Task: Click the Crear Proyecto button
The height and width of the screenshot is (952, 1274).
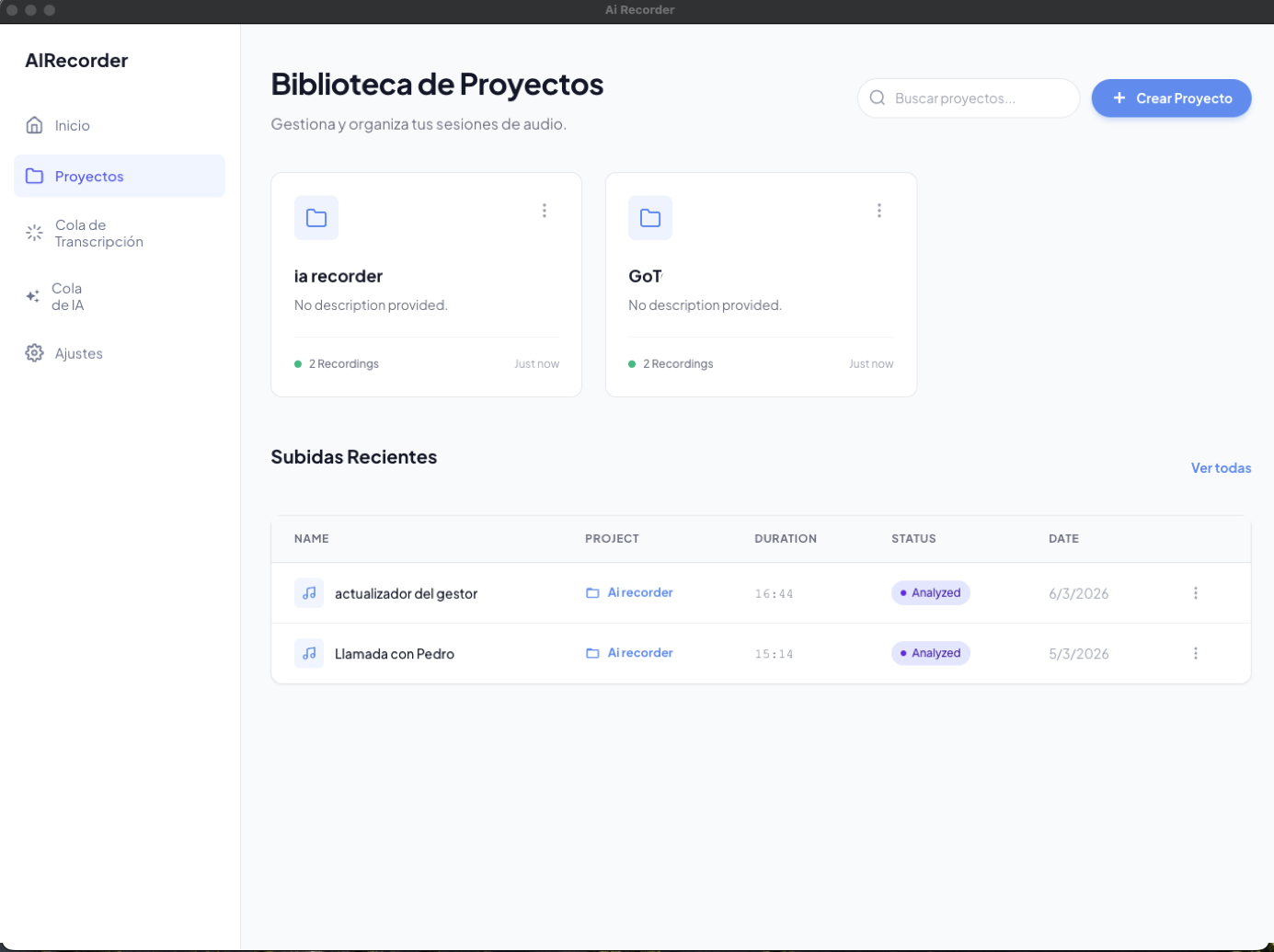Action: click(x=1171, y=97)
